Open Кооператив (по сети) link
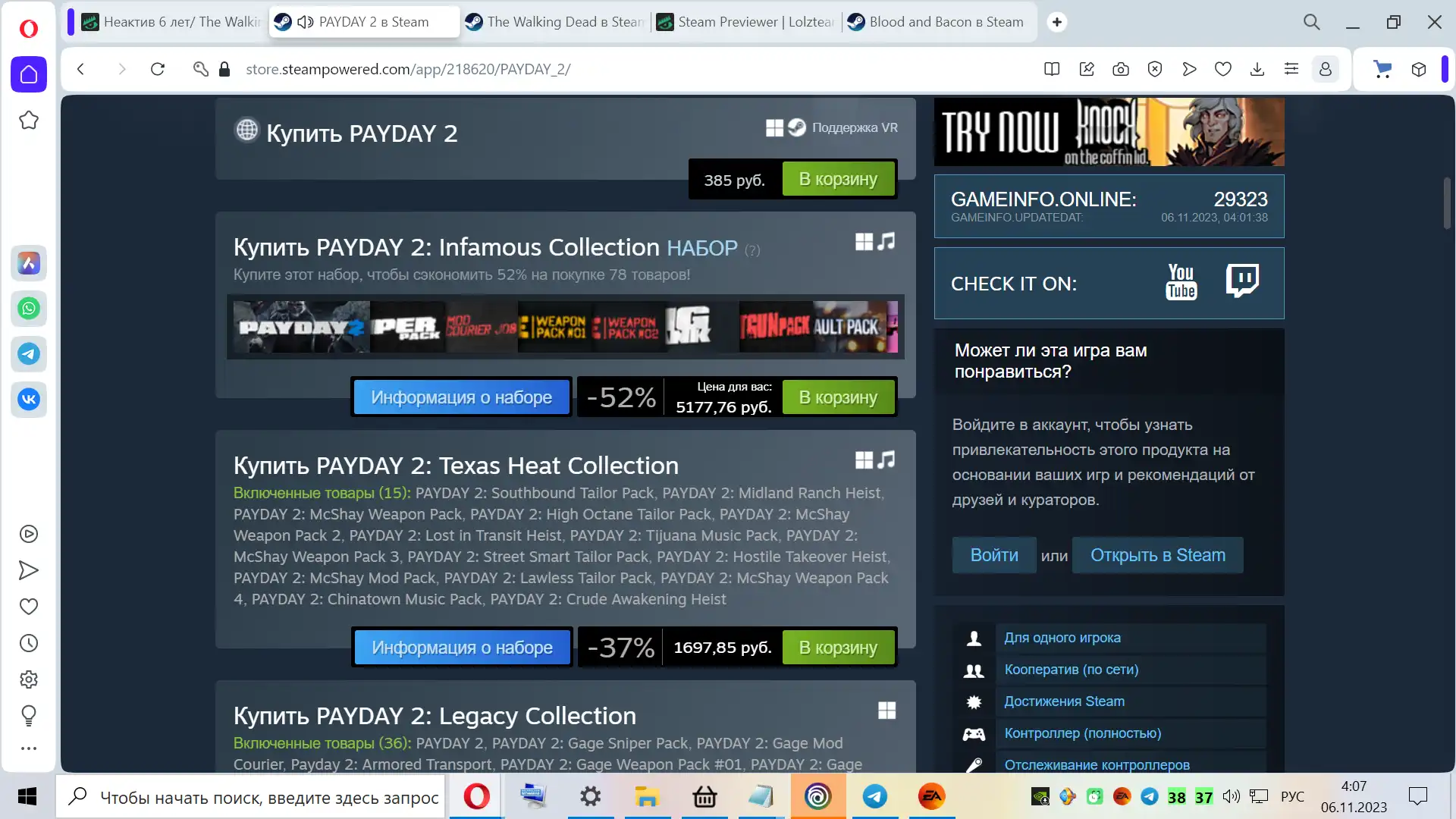The width and height of the screenshot is (1456, 819). [1072, 670]
